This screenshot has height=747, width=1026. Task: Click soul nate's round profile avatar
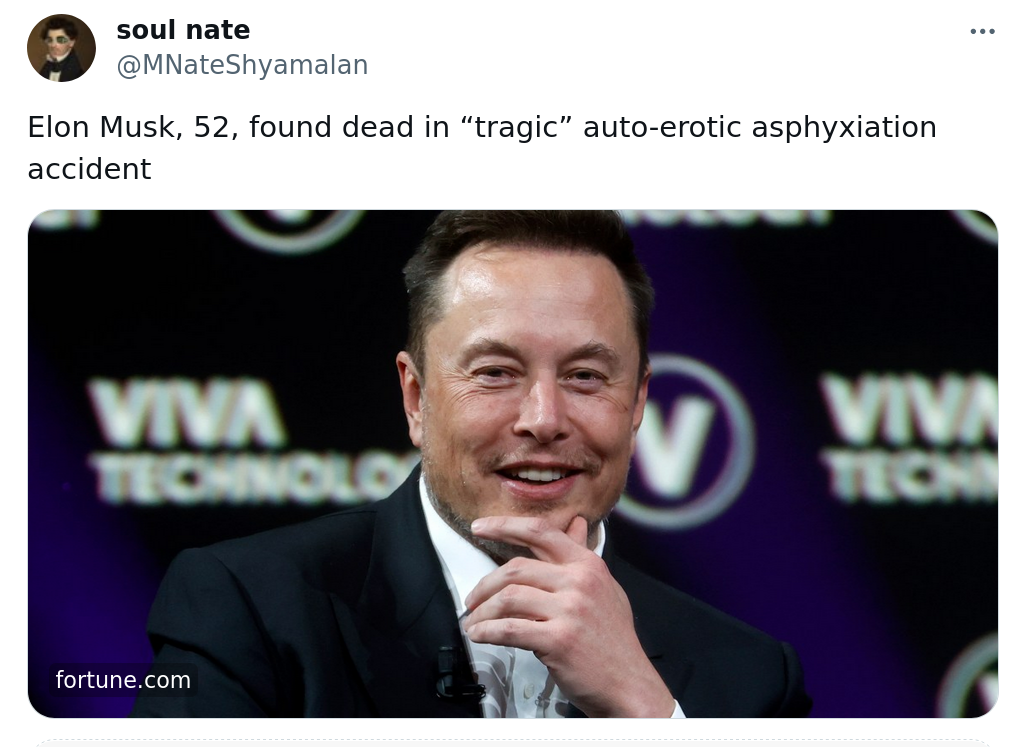tap(62, 48)
